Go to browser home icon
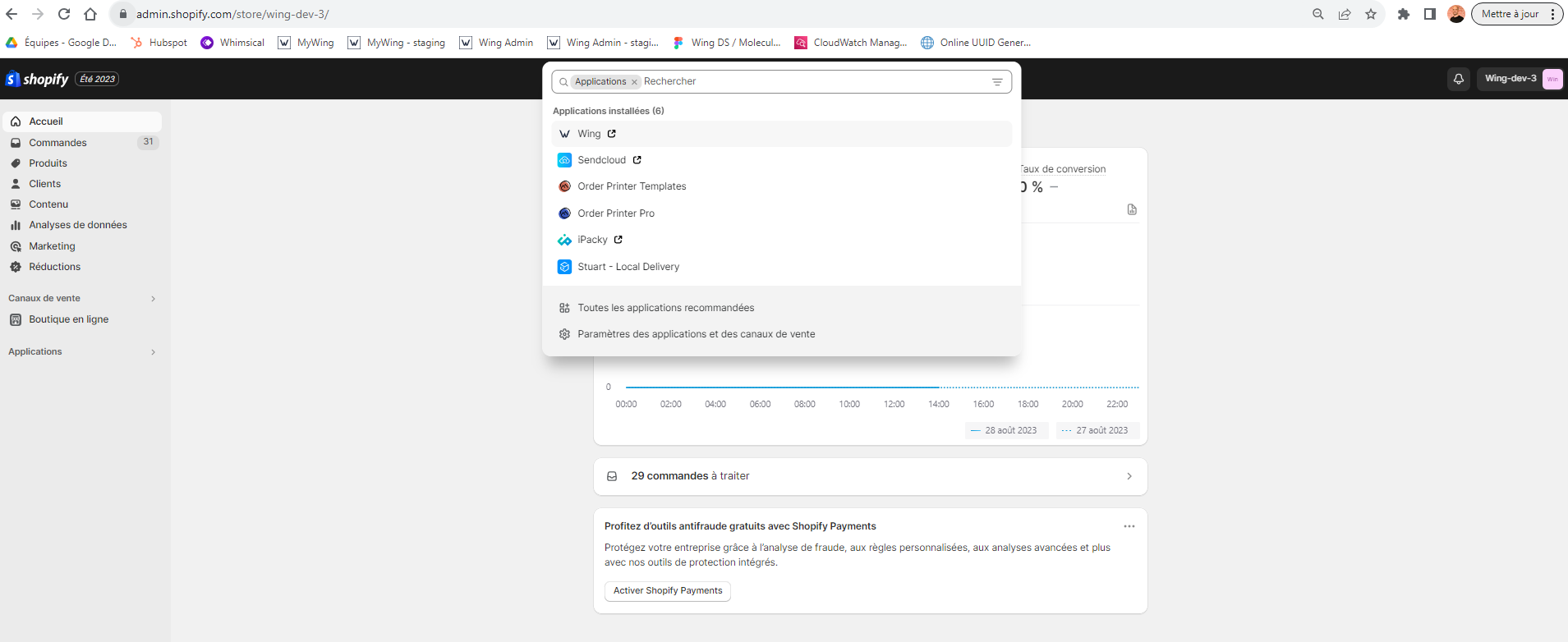Viewport: 1568px width, 642px height. (x=90, y=14)
